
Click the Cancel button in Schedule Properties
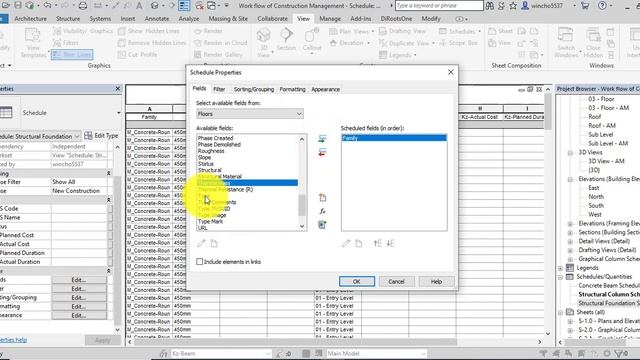pos(396,282)
